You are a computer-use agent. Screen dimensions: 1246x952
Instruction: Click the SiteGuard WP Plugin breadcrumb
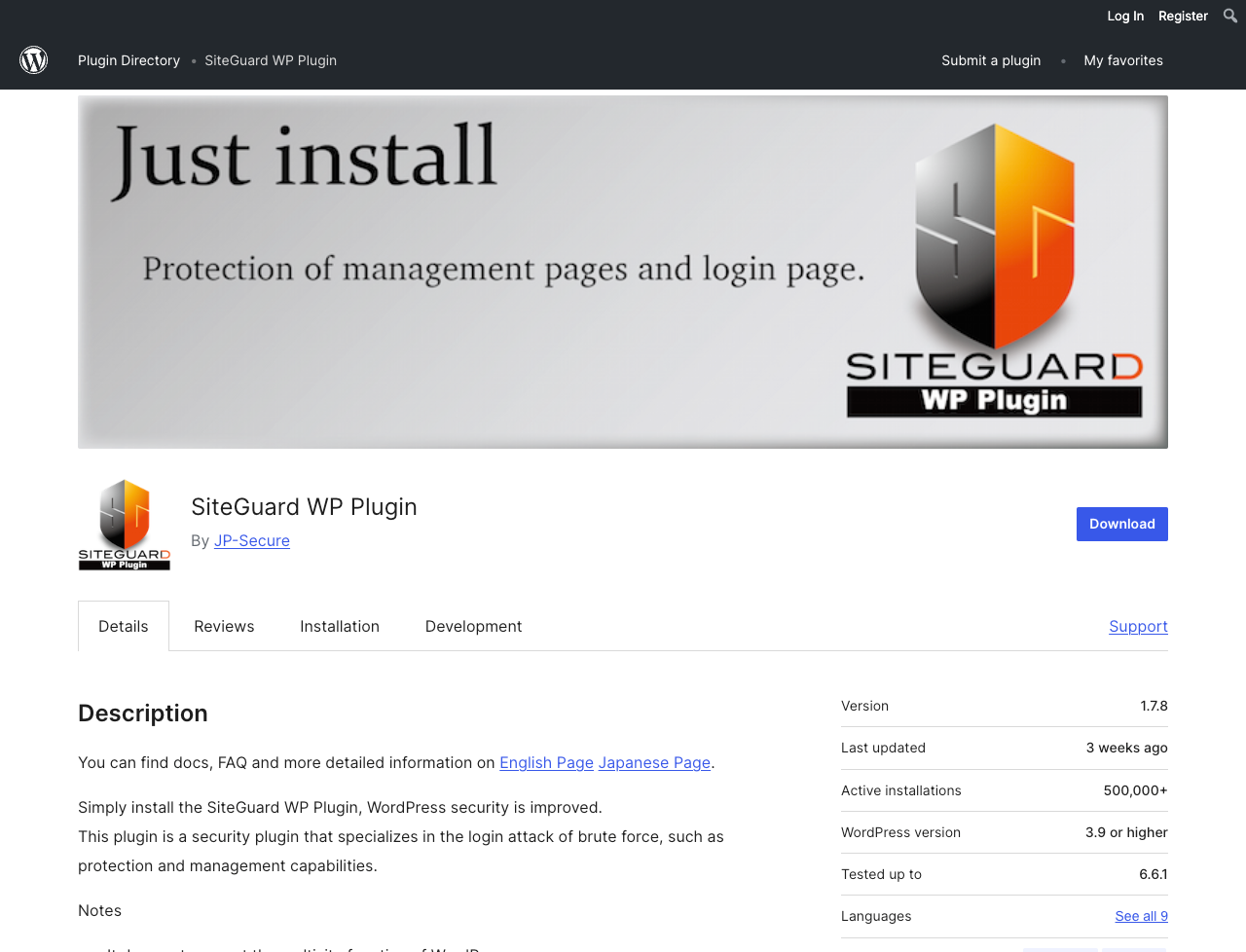(x=271, y=60)
